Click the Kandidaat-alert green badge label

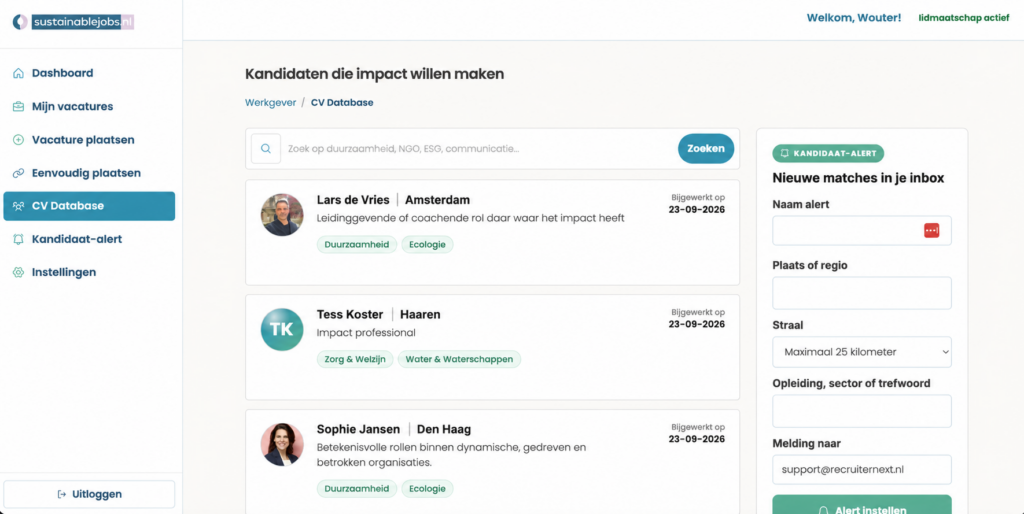[x=828, y=153]
